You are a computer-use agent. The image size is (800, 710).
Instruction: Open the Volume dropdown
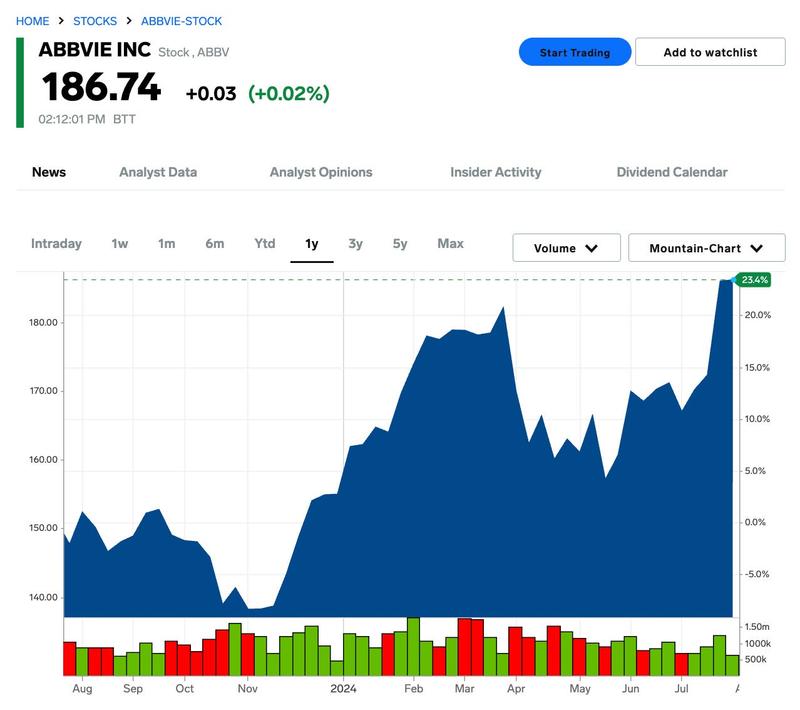coord(565,245)
